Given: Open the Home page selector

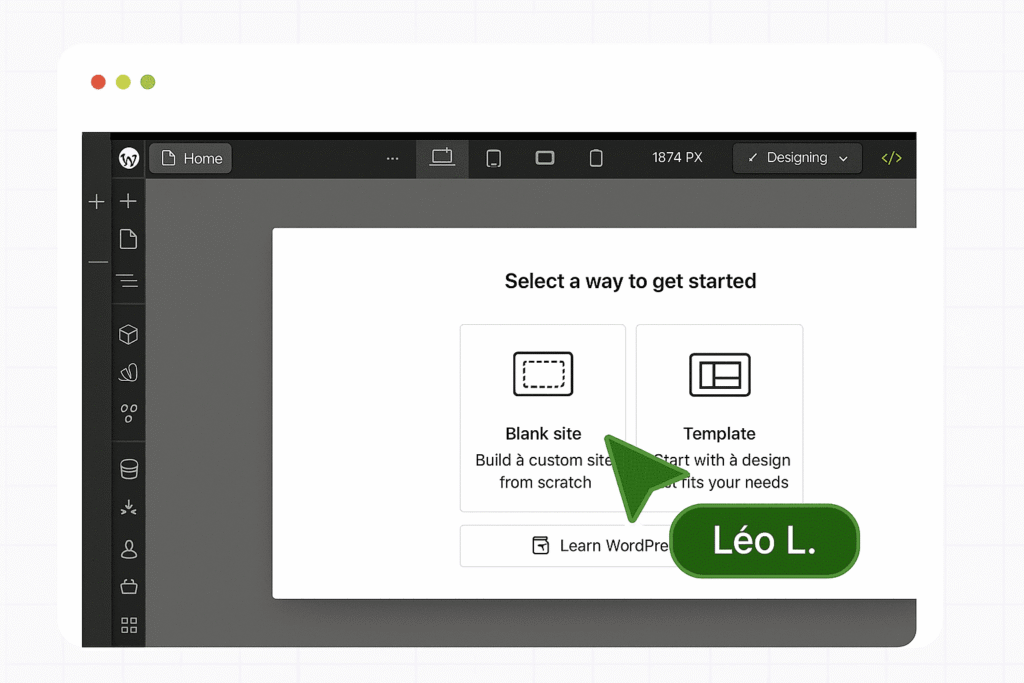Looking at the screenshot, I should coord(191,158).
